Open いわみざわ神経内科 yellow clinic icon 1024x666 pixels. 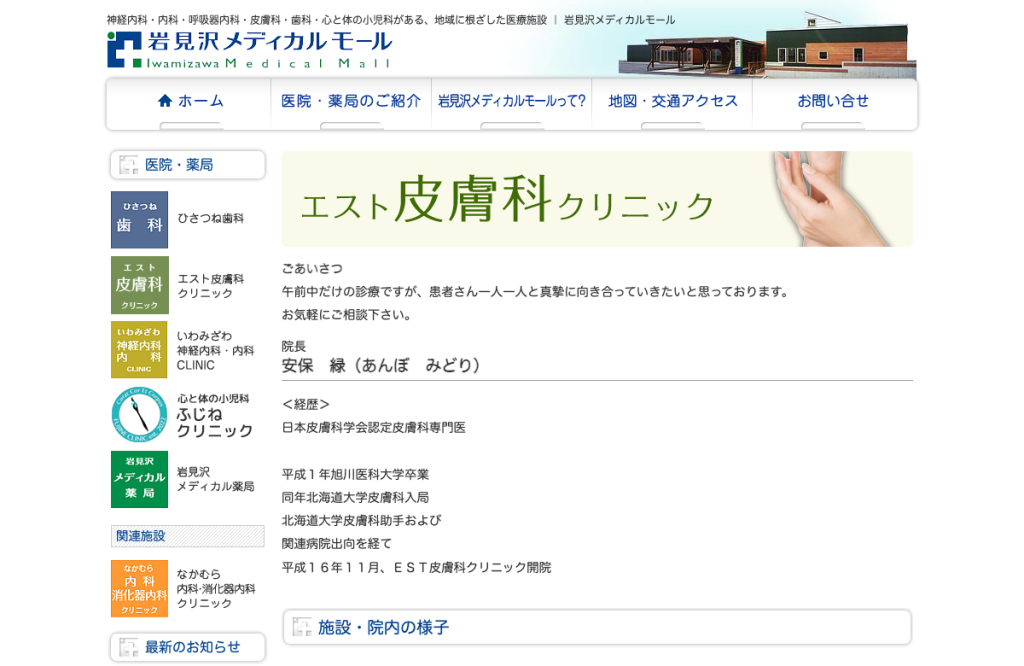click(139, 349)
